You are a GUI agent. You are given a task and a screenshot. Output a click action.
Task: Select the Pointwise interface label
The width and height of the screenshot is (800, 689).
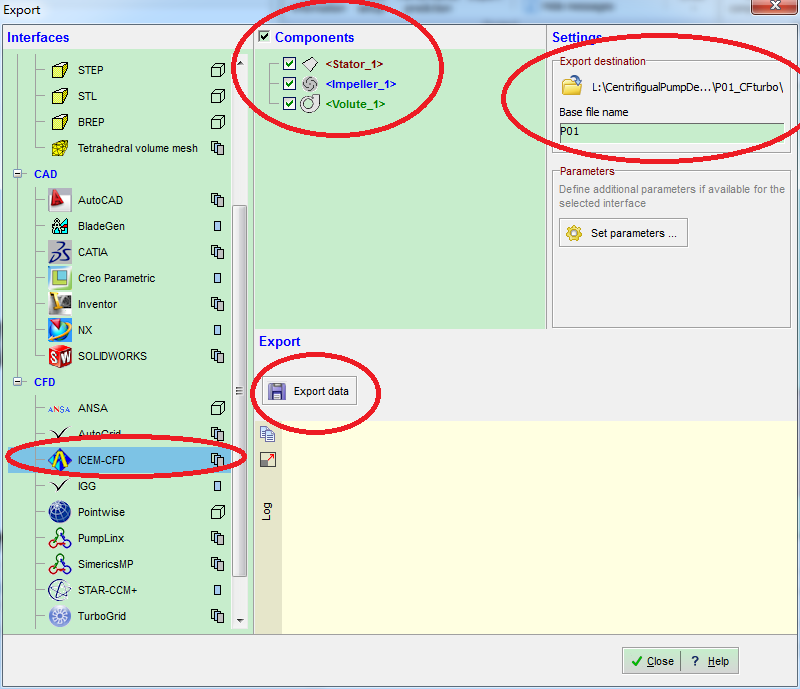click(101, 512)
